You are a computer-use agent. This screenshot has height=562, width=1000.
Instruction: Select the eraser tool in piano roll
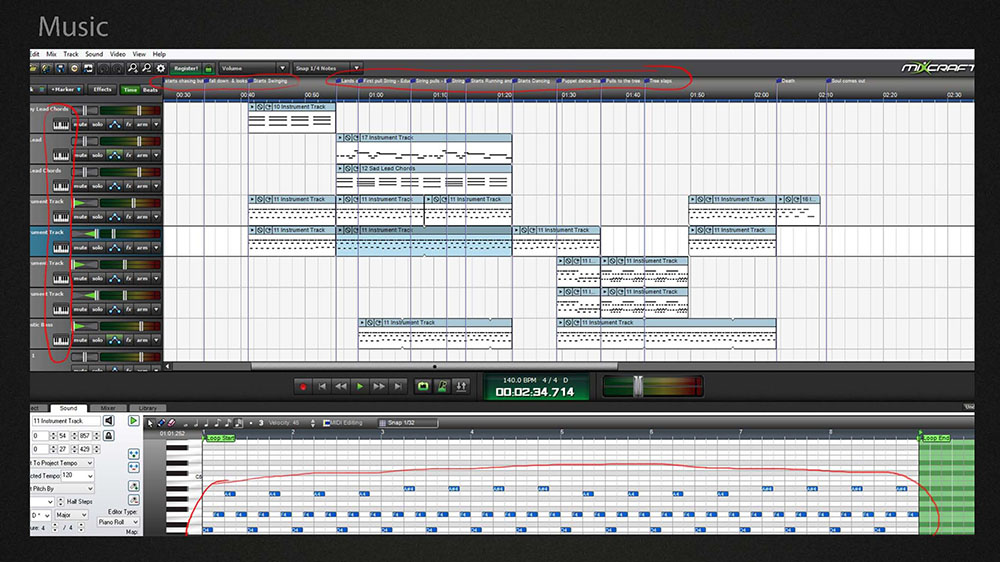pyautogui.click(x=172, y=423)
